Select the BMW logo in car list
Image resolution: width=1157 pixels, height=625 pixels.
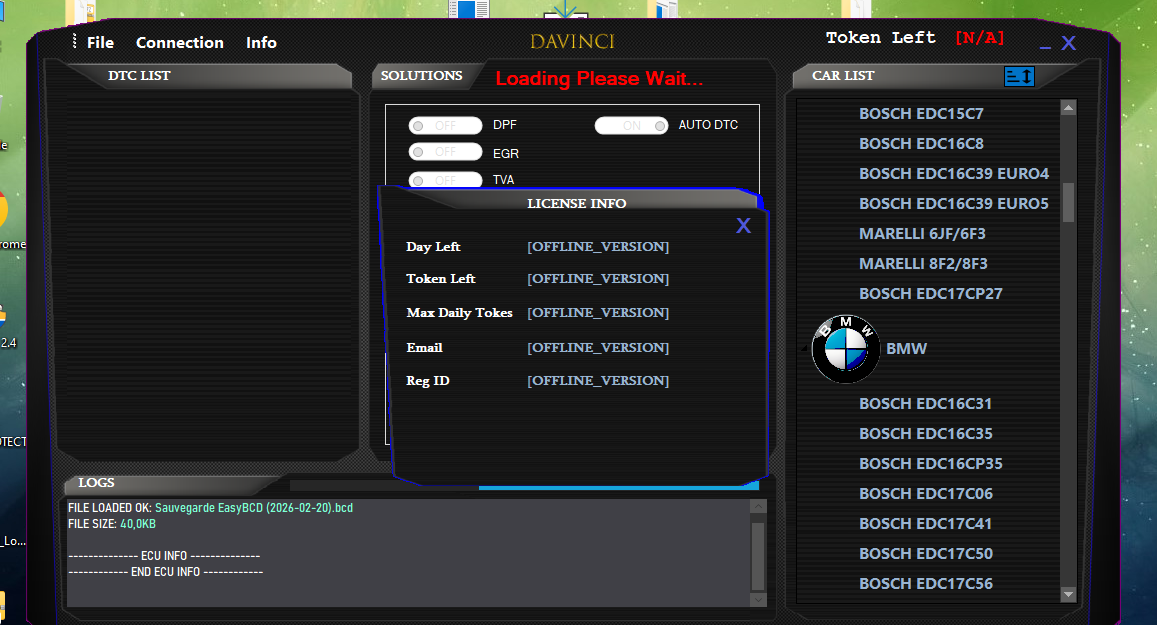click(x=846, y=349)
